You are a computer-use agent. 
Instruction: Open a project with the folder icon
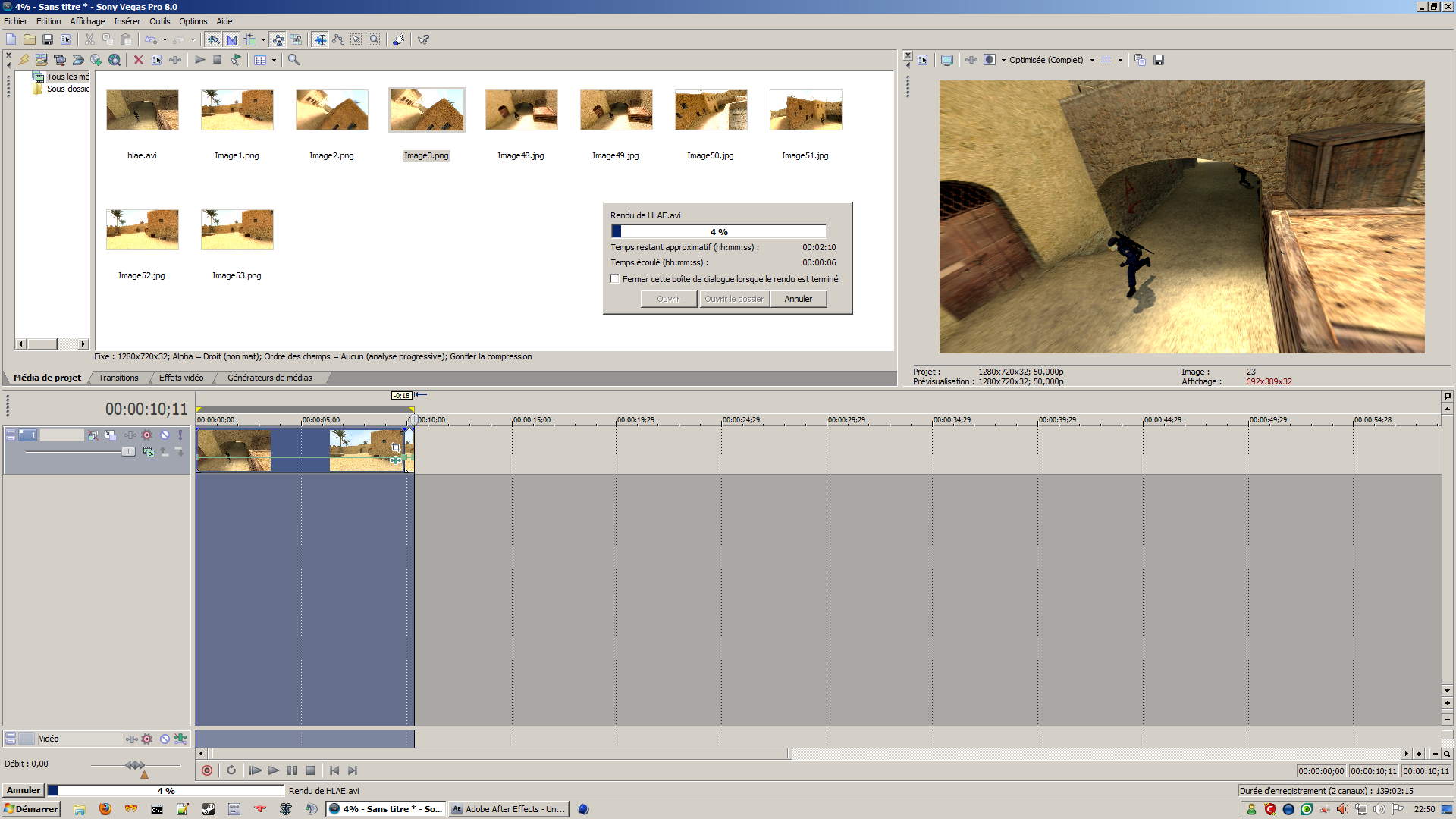coord(30,39)
